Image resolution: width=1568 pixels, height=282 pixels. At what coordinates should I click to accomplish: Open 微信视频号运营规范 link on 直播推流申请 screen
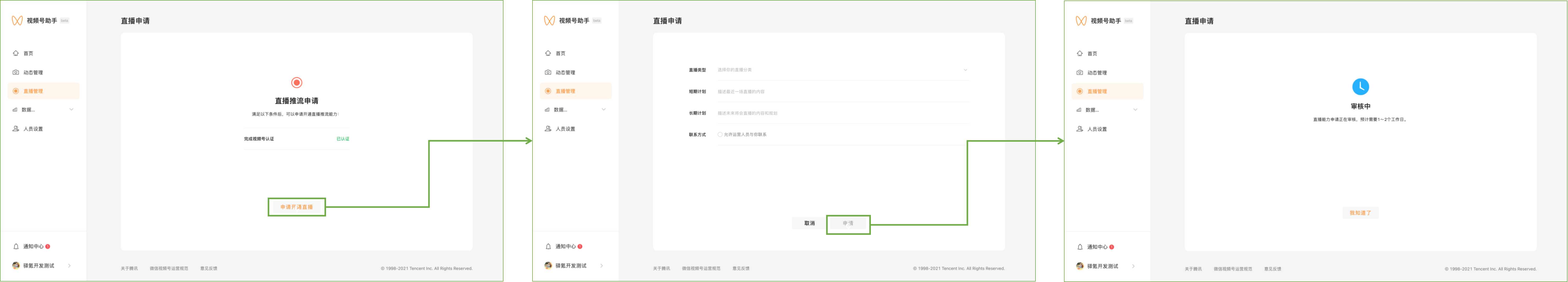point(169,269)
